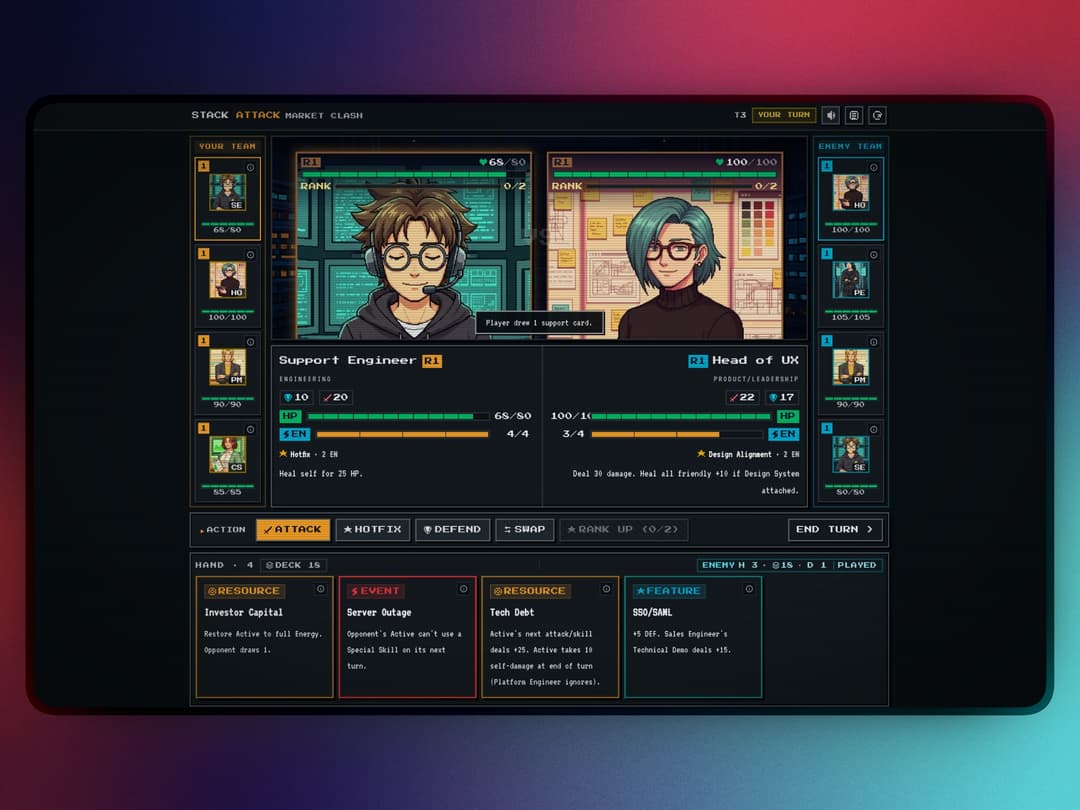Viewport: 1080px width, 810px height.
Task: Select enemy SE portrait
Action: (851, 455)
